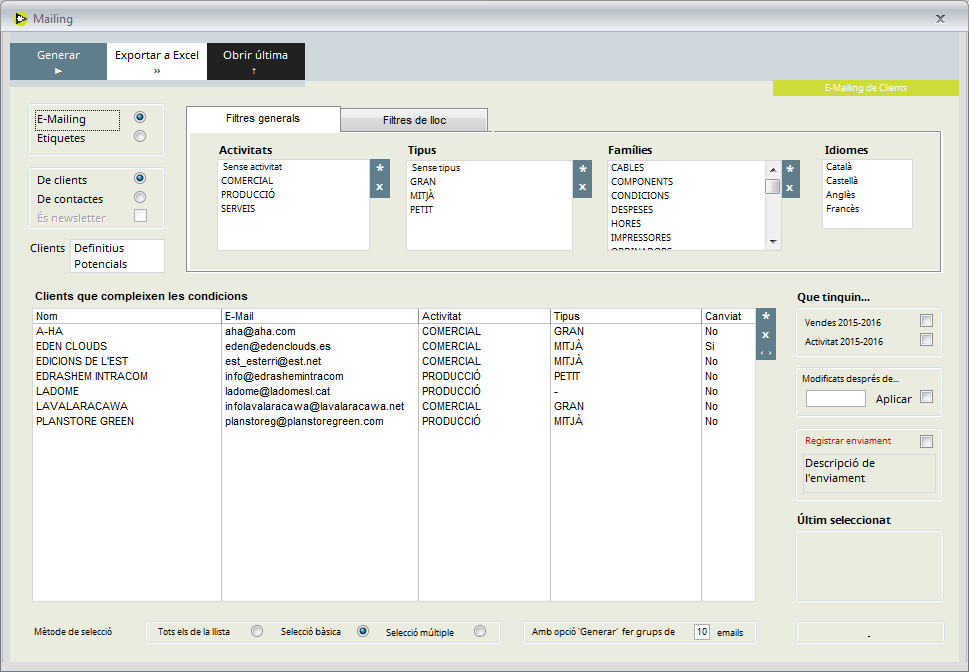Deselect all clients with x button
Viewport: 969px width, 672px height.
click(765, 334)
